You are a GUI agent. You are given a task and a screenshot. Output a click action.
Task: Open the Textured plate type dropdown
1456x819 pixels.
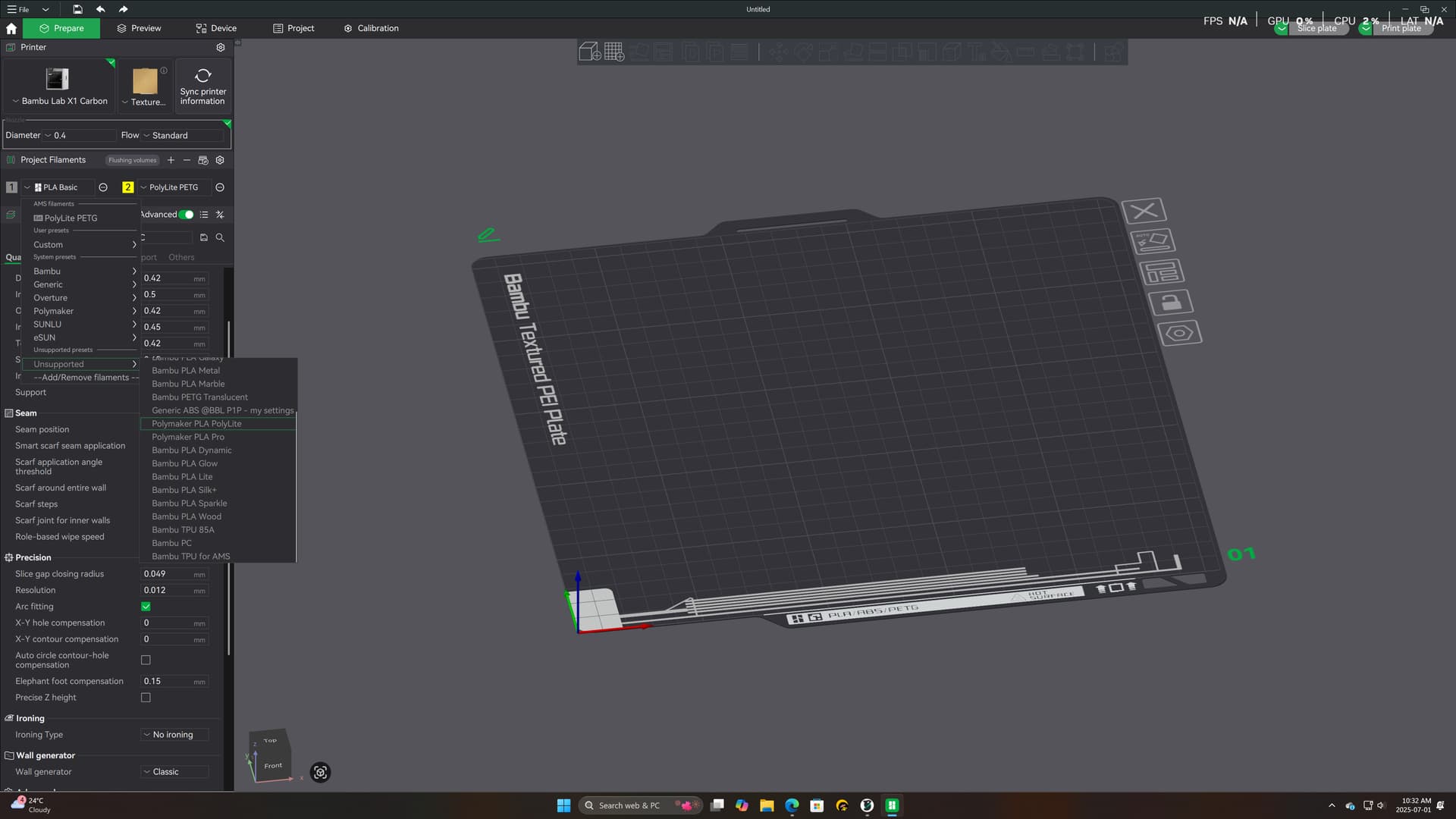point(144,102)
